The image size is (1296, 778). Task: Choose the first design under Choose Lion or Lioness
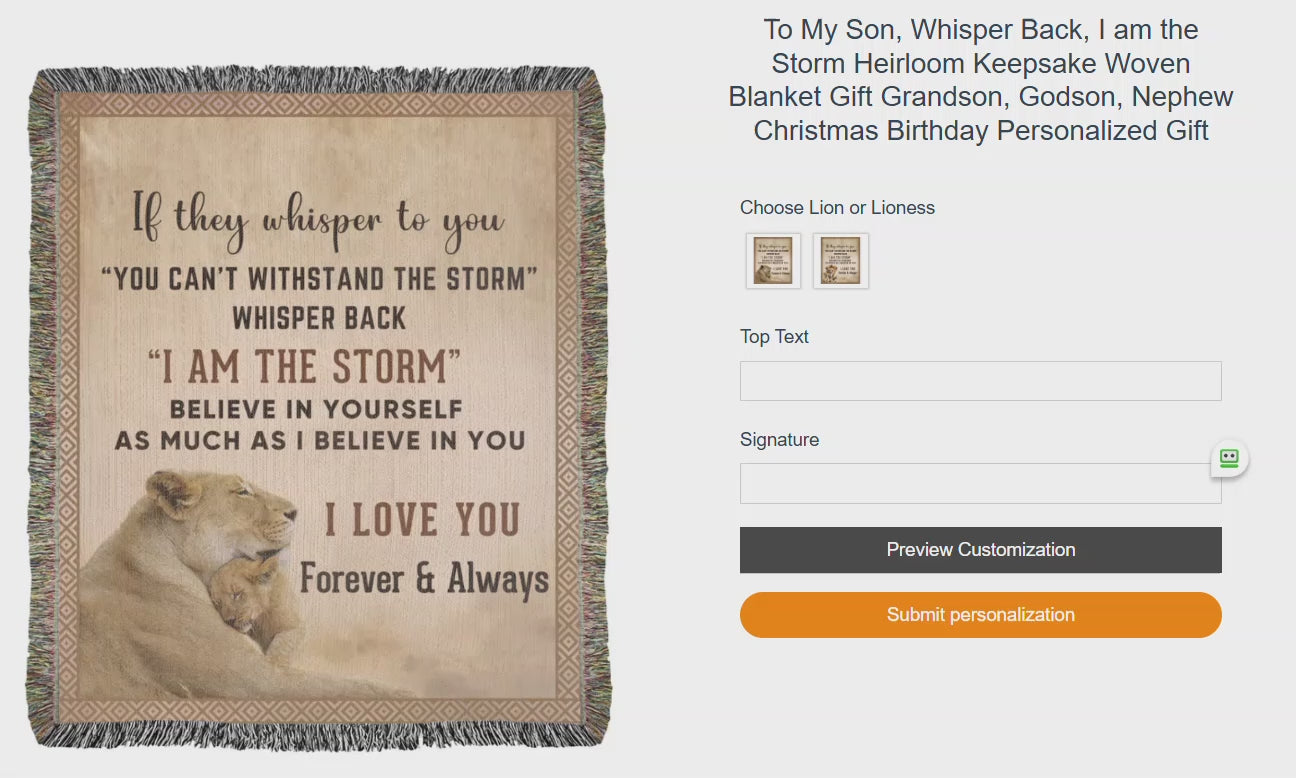pos(772,260)
